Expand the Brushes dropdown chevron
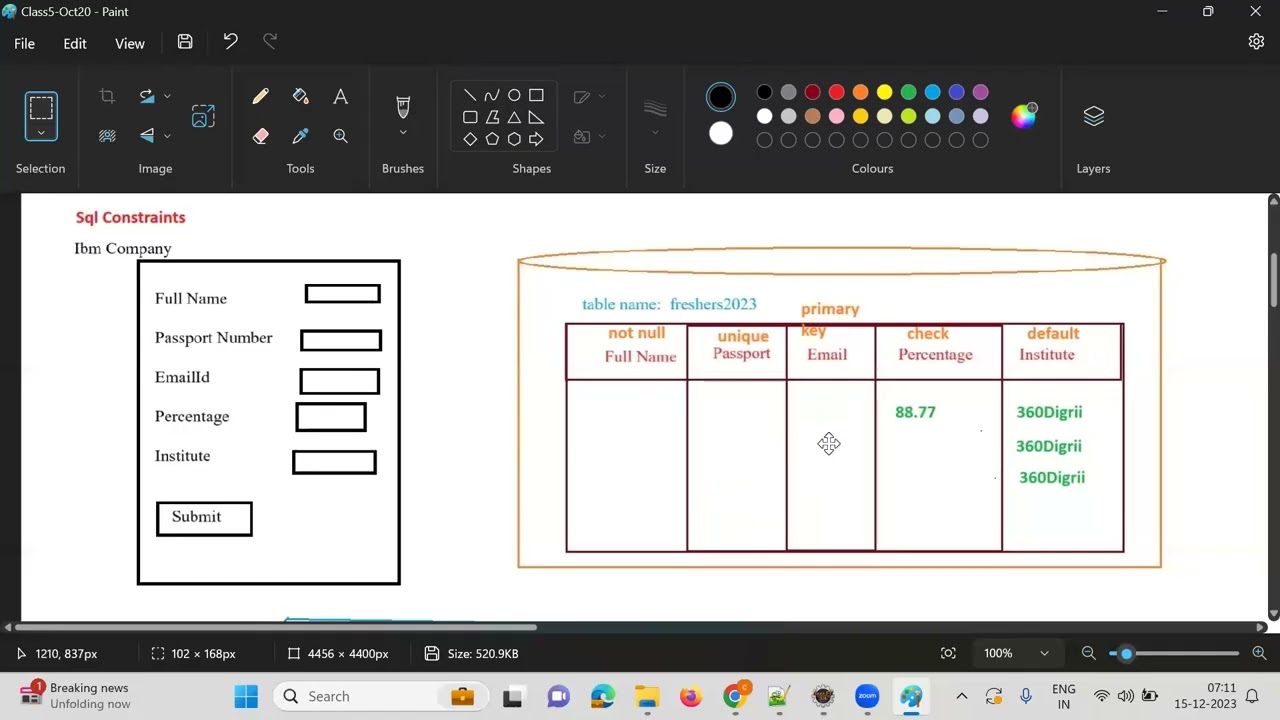 pos(403,133)
